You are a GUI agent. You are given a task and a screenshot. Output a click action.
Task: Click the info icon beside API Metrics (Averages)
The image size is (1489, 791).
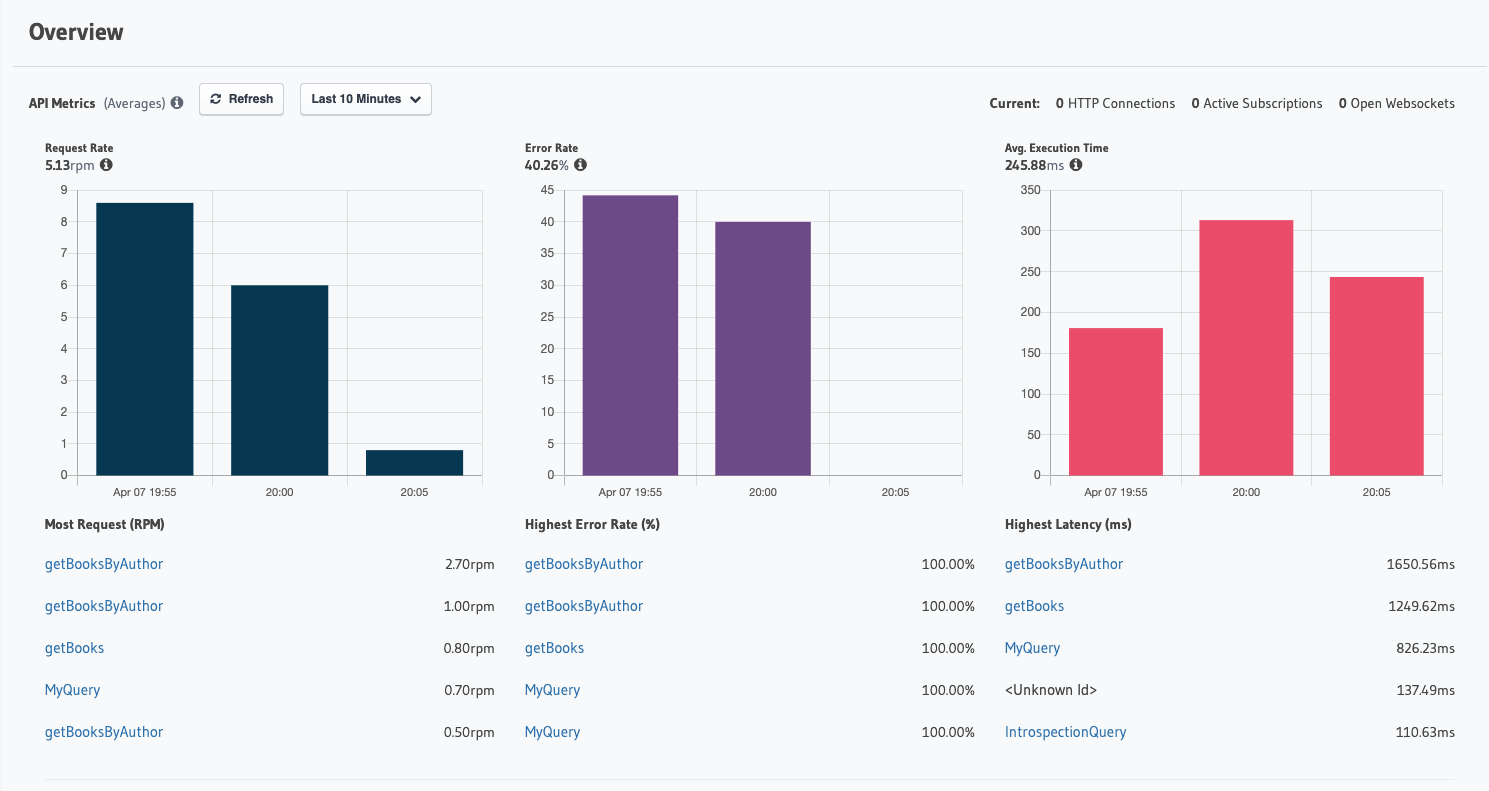pyautogui.click(x=177, y=102)
